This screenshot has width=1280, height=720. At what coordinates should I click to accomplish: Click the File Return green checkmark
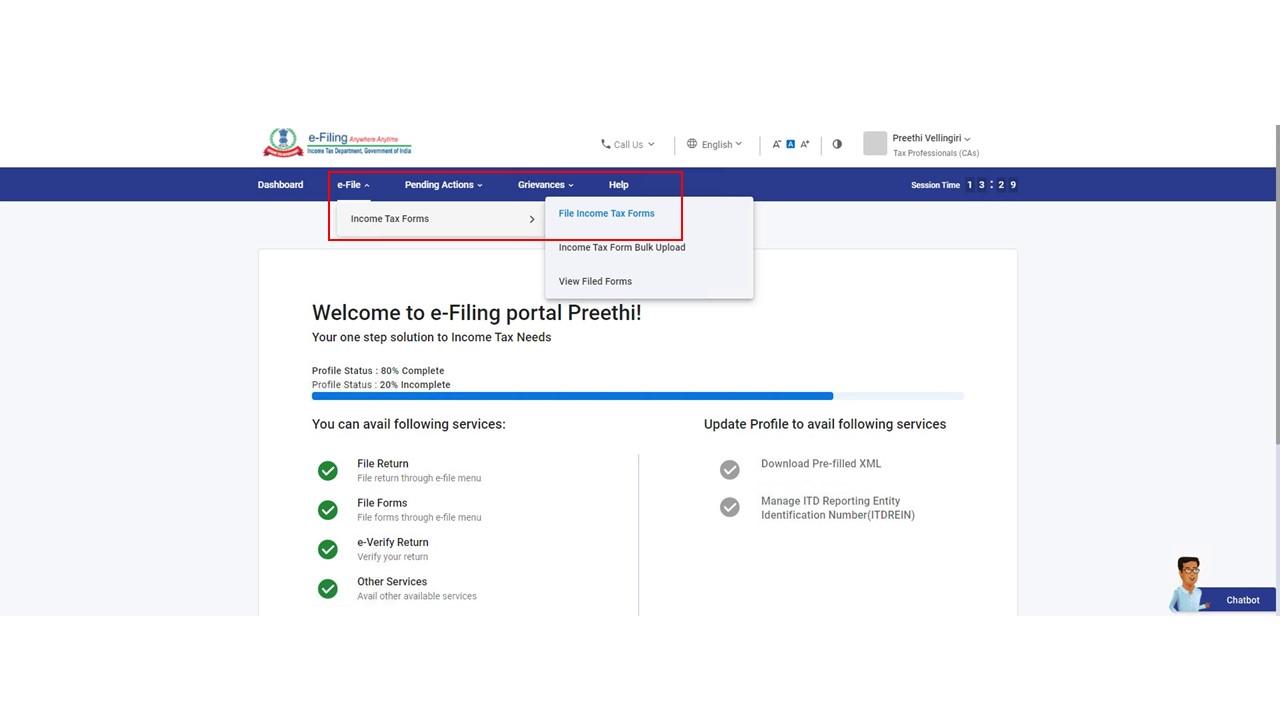(x=327, y=471)
